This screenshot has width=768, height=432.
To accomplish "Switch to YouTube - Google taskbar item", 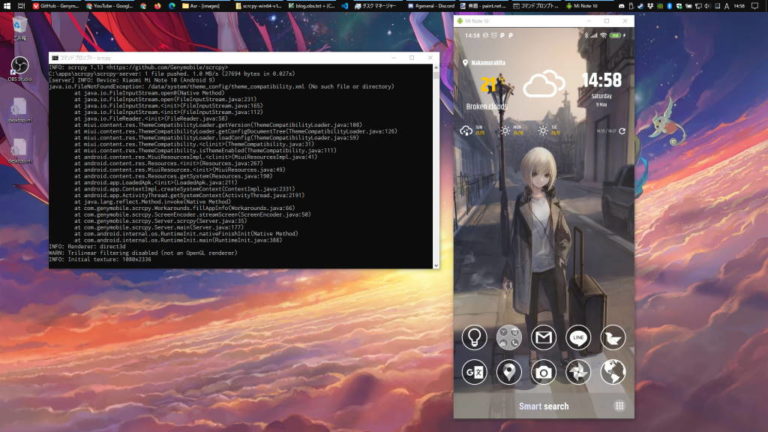I will [110, 6].
